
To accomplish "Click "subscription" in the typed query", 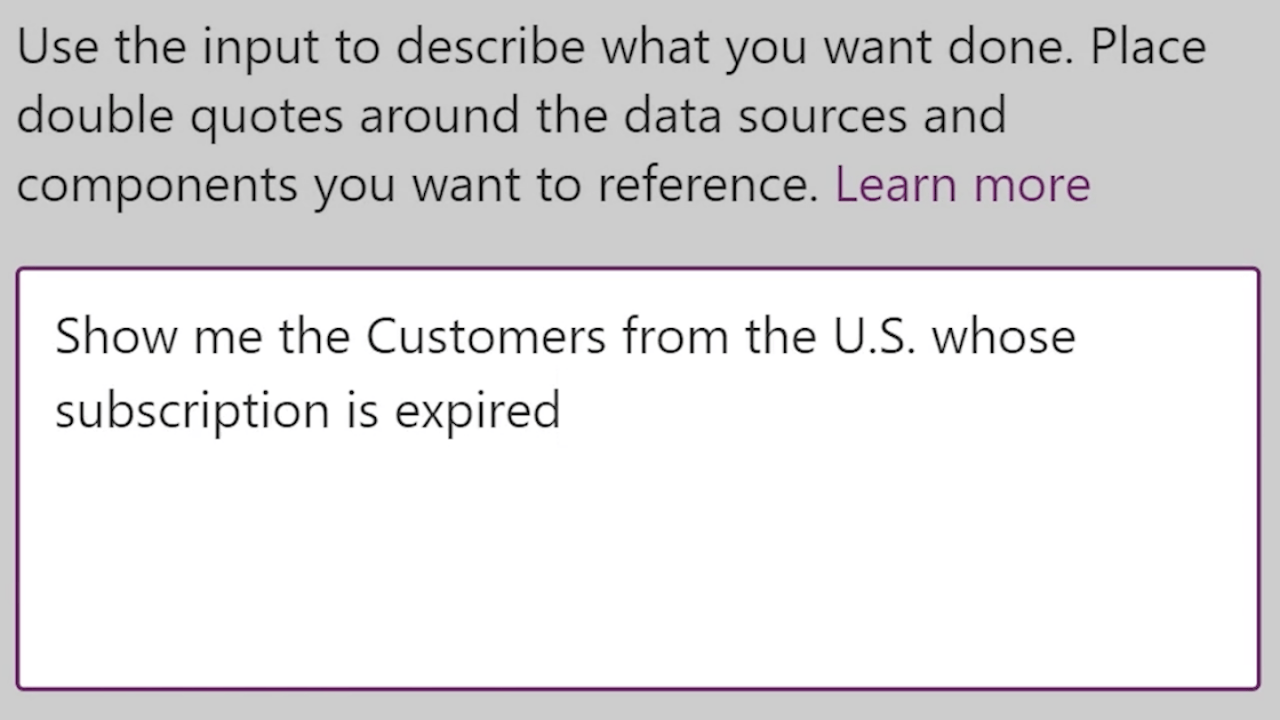I will [191, 410].
